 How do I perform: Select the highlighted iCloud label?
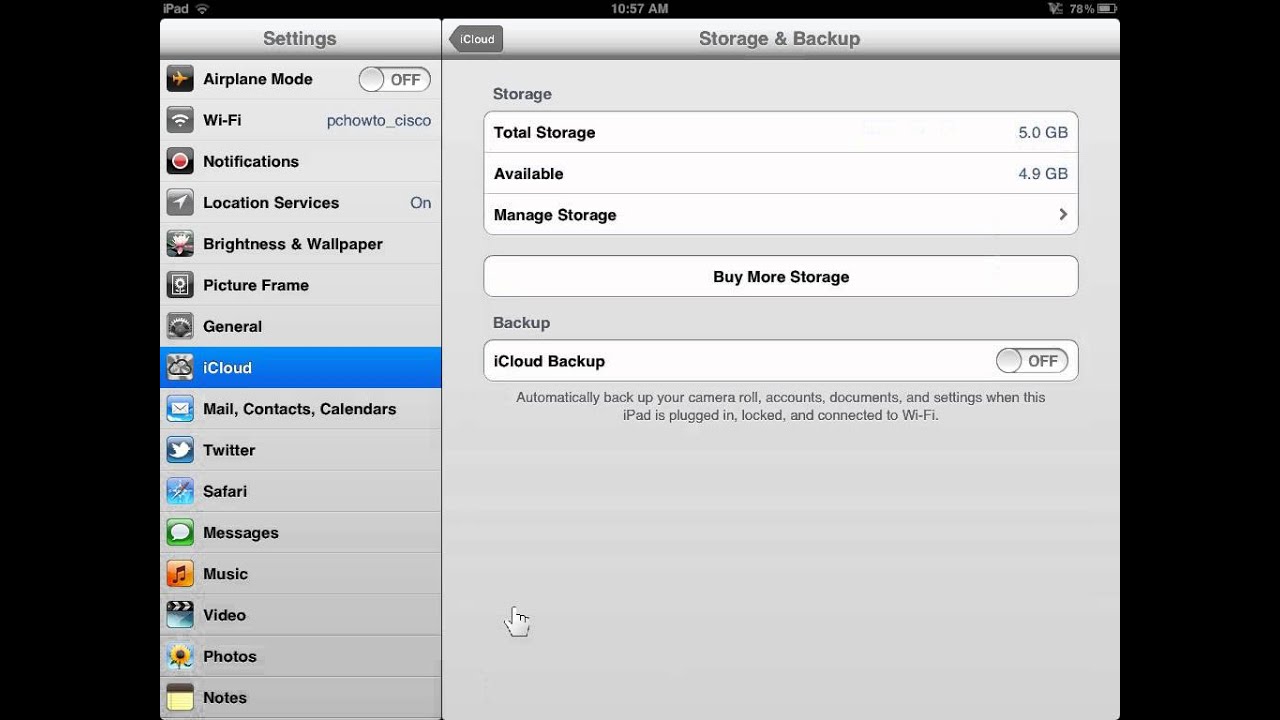pos(227,368)
